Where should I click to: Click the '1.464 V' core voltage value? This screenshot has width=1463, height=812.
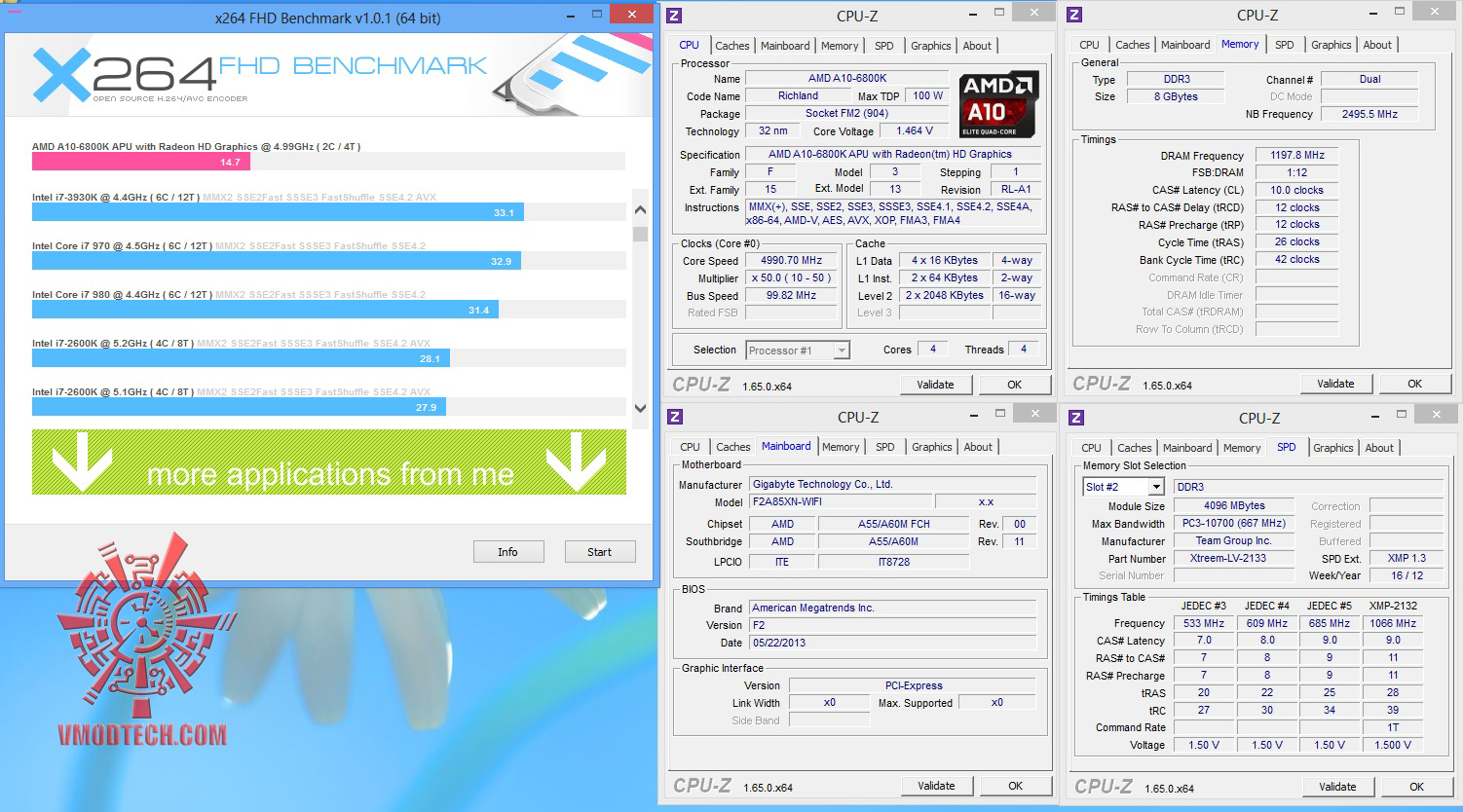[914, 130]
